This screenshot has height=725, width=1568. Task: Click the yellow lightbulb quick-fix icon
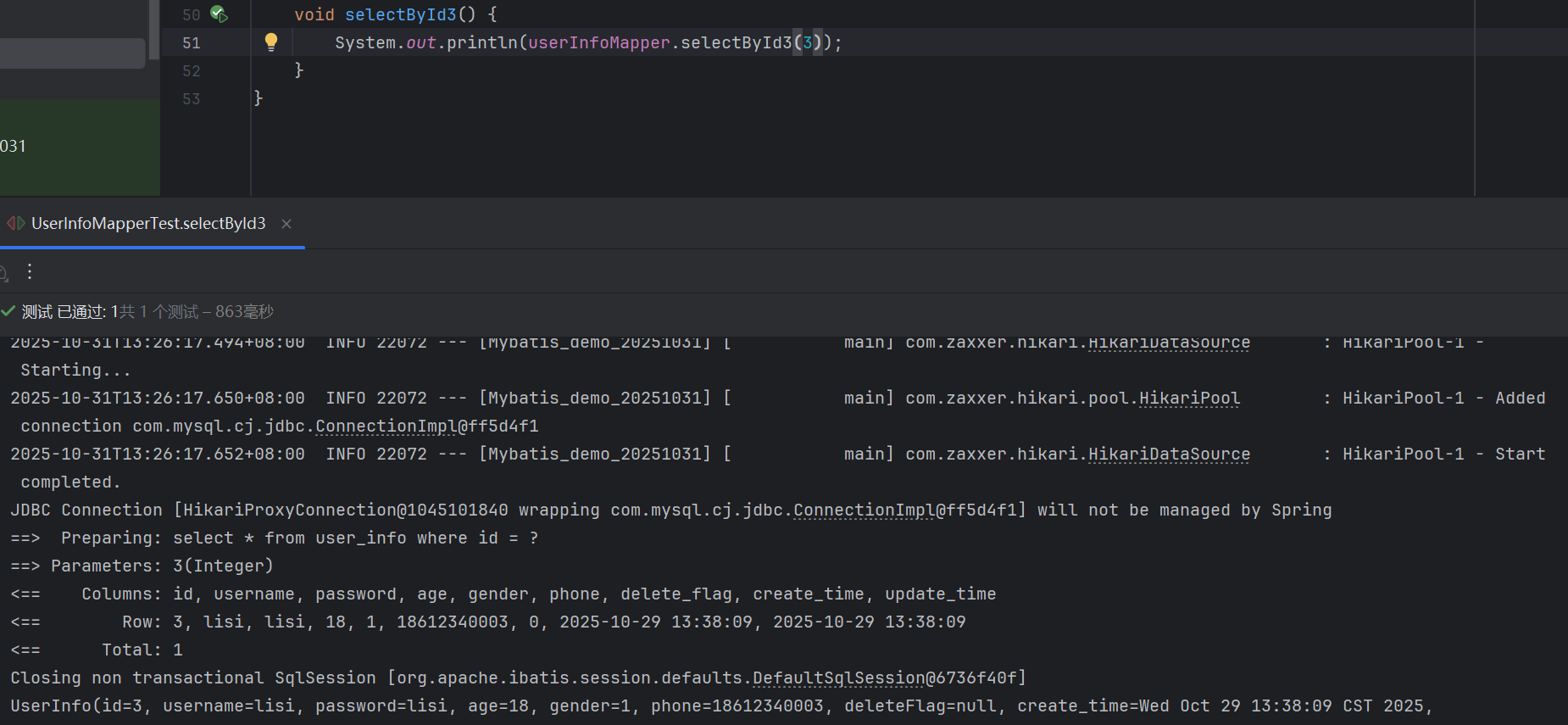click(271, 42)
